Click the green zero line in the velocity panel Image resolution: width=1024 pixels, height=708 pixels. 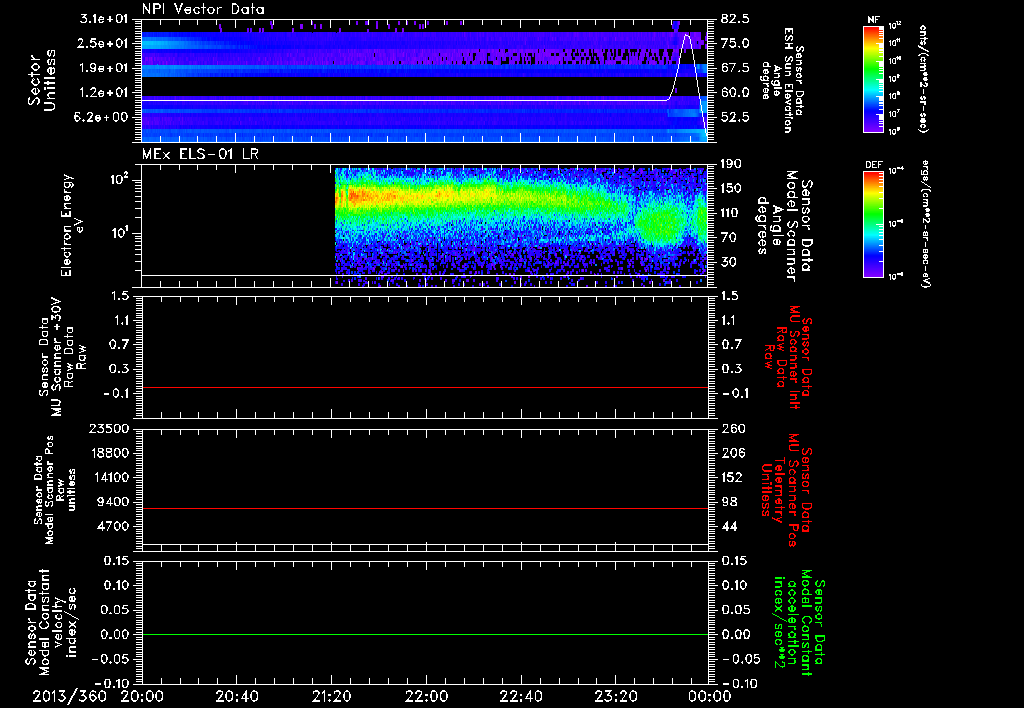click(x=424, y=634)
